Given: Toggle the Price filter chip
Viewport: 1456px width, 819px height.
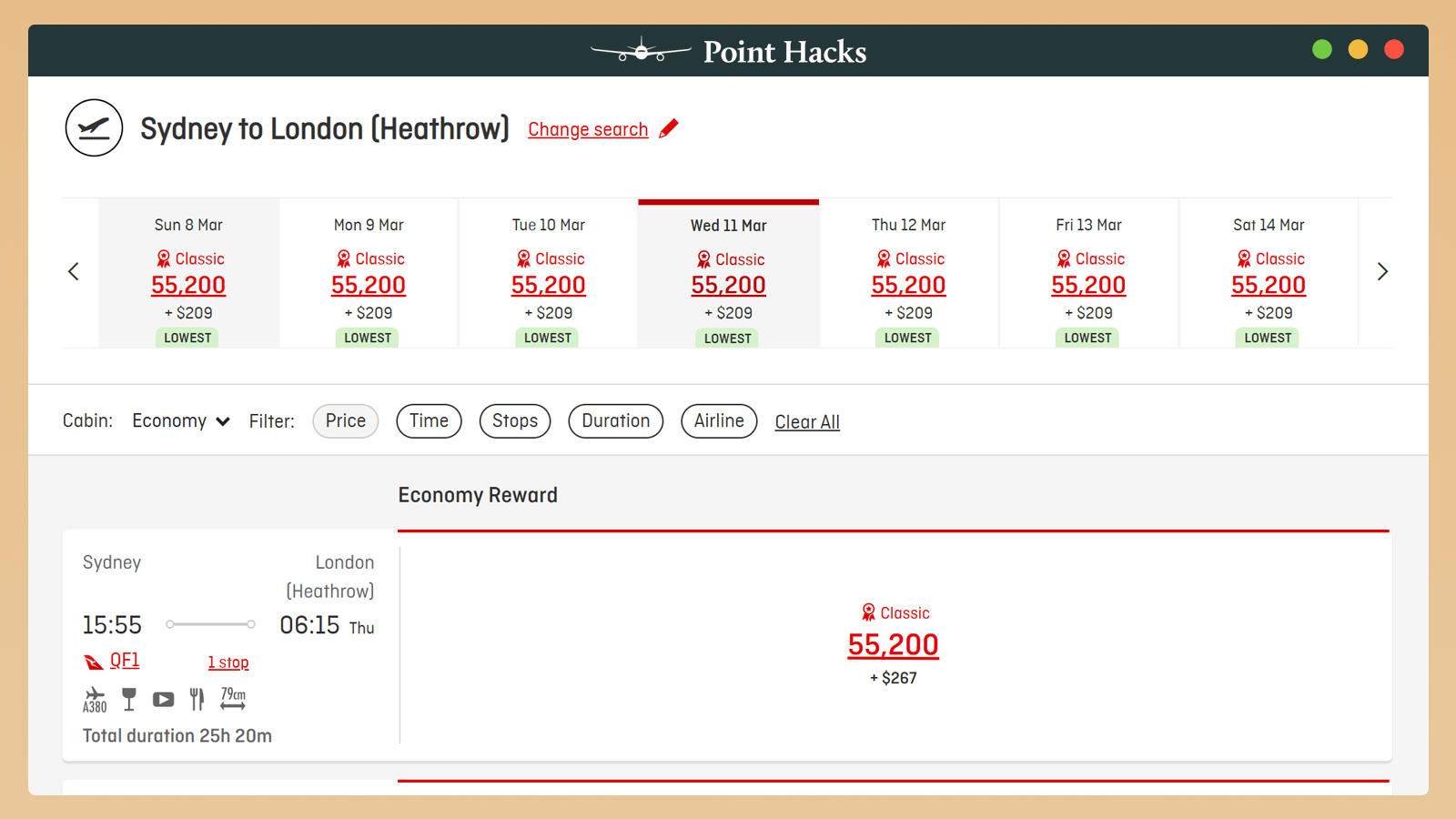Looking at the screenshot, I should pos(346,421).
